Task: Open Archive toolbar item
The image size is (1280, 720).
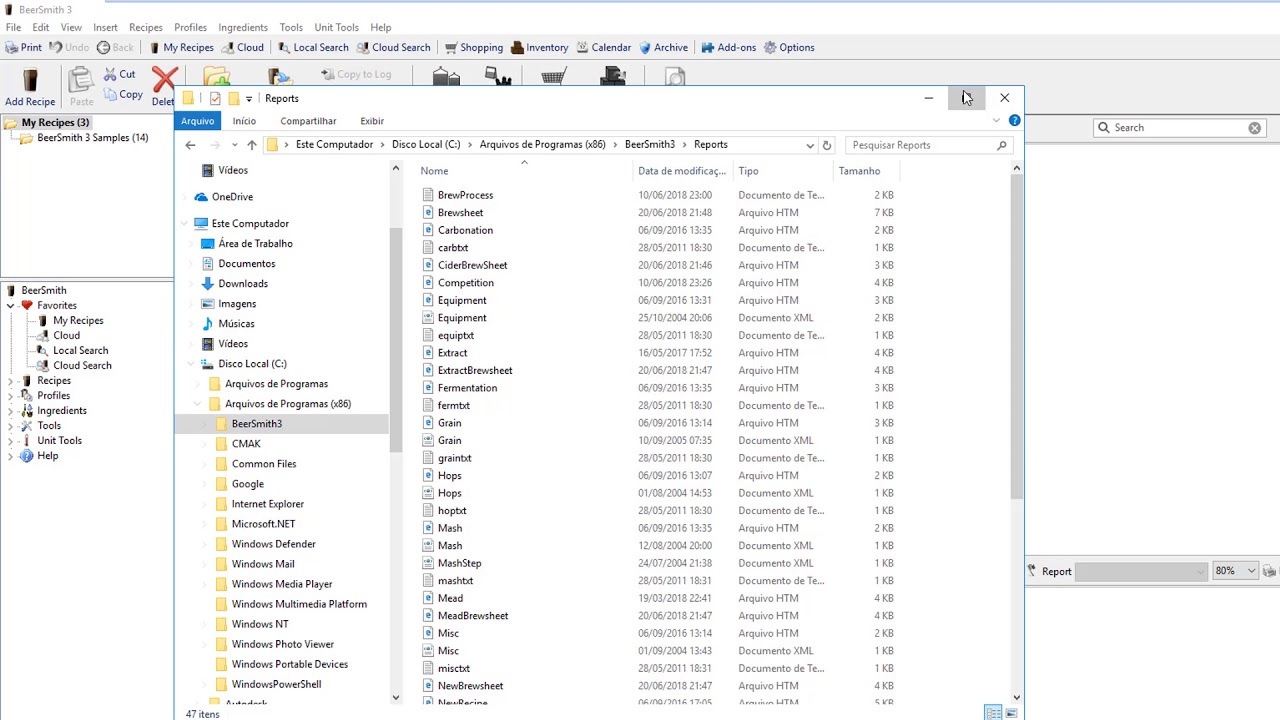Action: pyautogui.click(x=662, y=47)
